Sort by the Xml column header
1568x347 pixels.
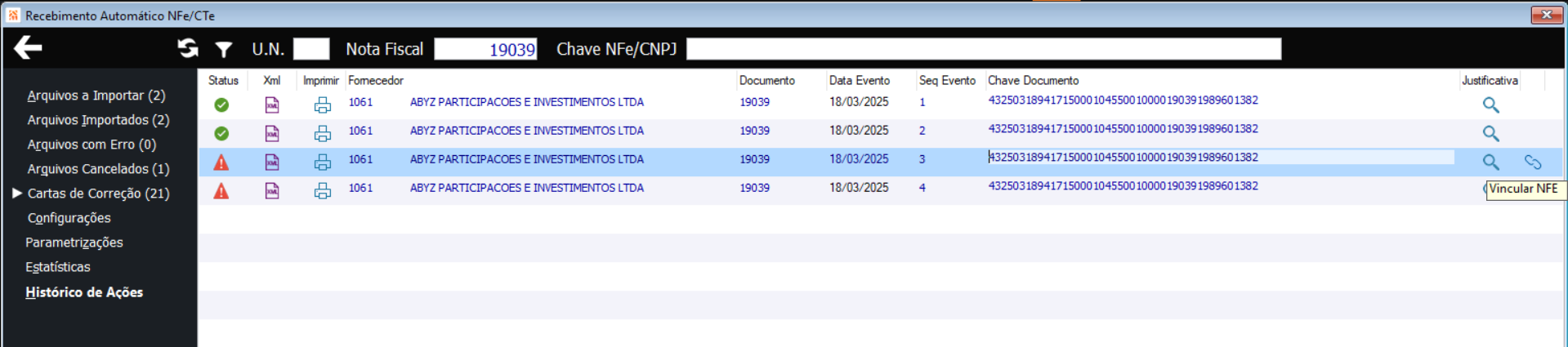(x=272, y=81)
